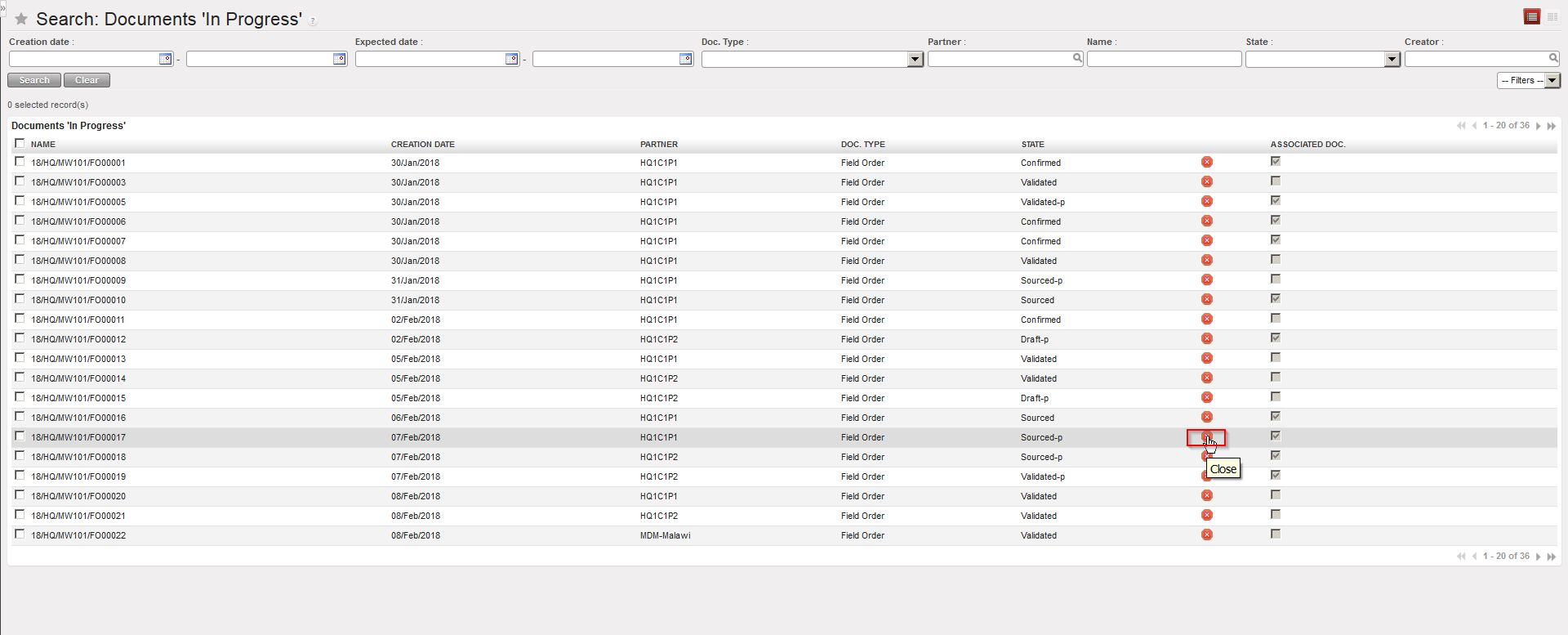Screen dimensions: 1568x635
Task: Click into the Name input field
Action: [x=1163, y=59]
